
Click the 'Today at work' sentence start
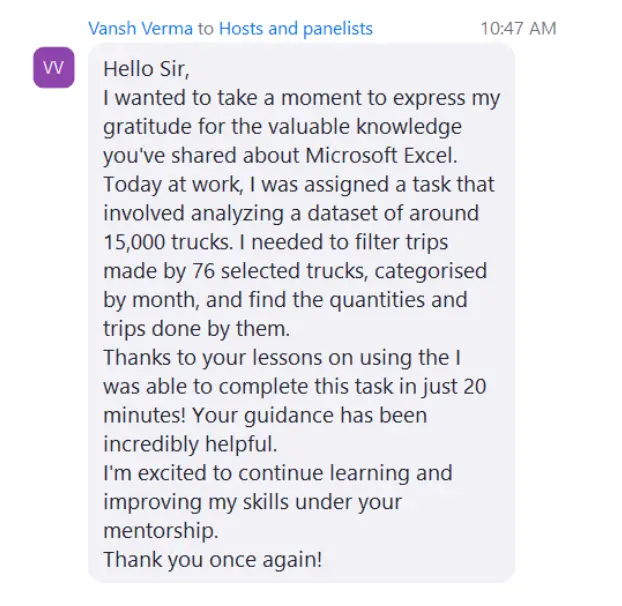pos(172,184)
